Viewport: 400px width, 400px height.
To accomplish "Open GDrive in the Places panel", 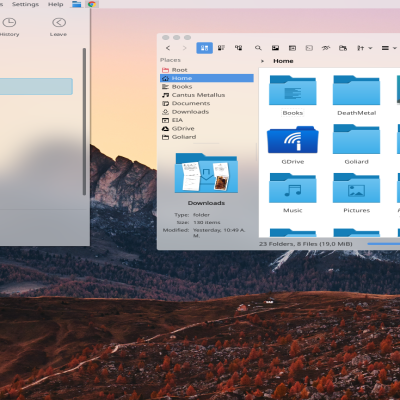I will (207, 128).
